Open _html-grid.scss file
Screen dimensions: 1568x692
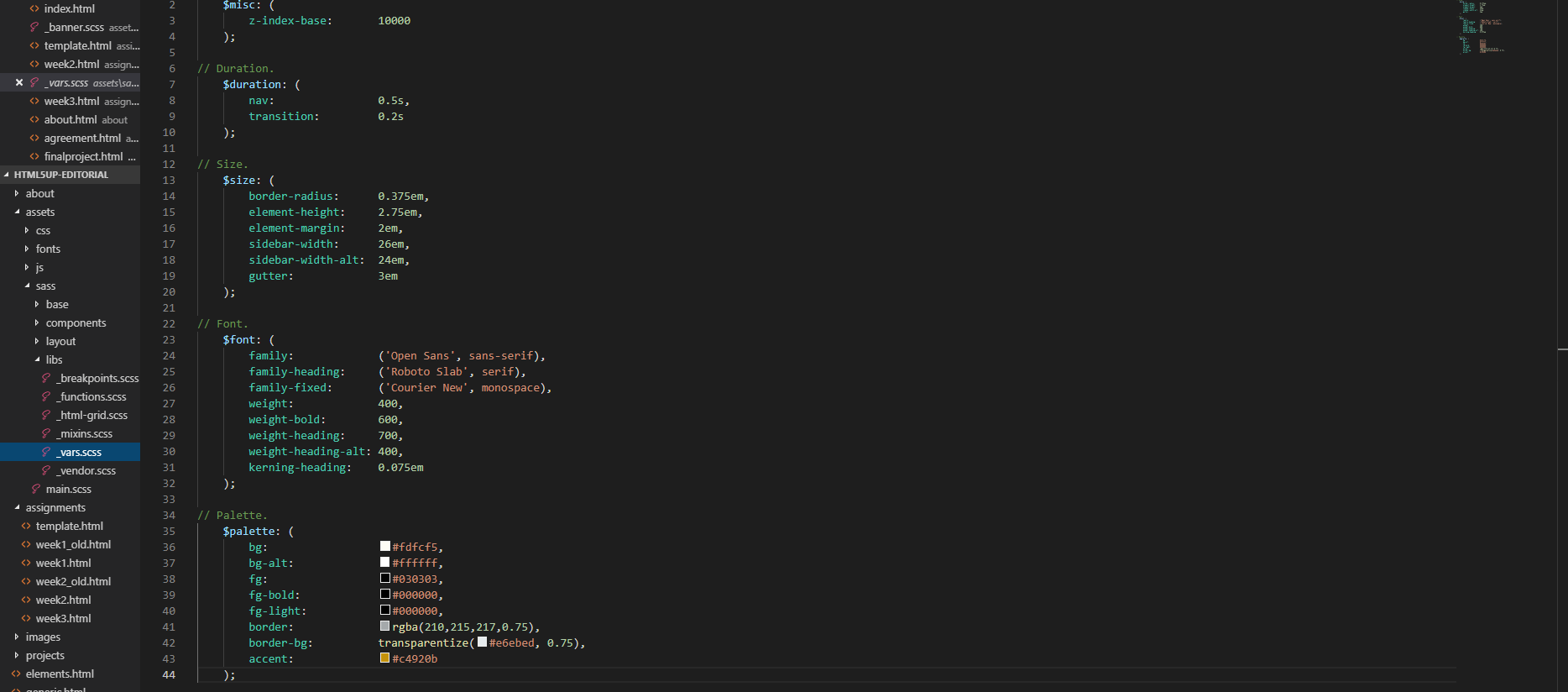pos(92,415)
